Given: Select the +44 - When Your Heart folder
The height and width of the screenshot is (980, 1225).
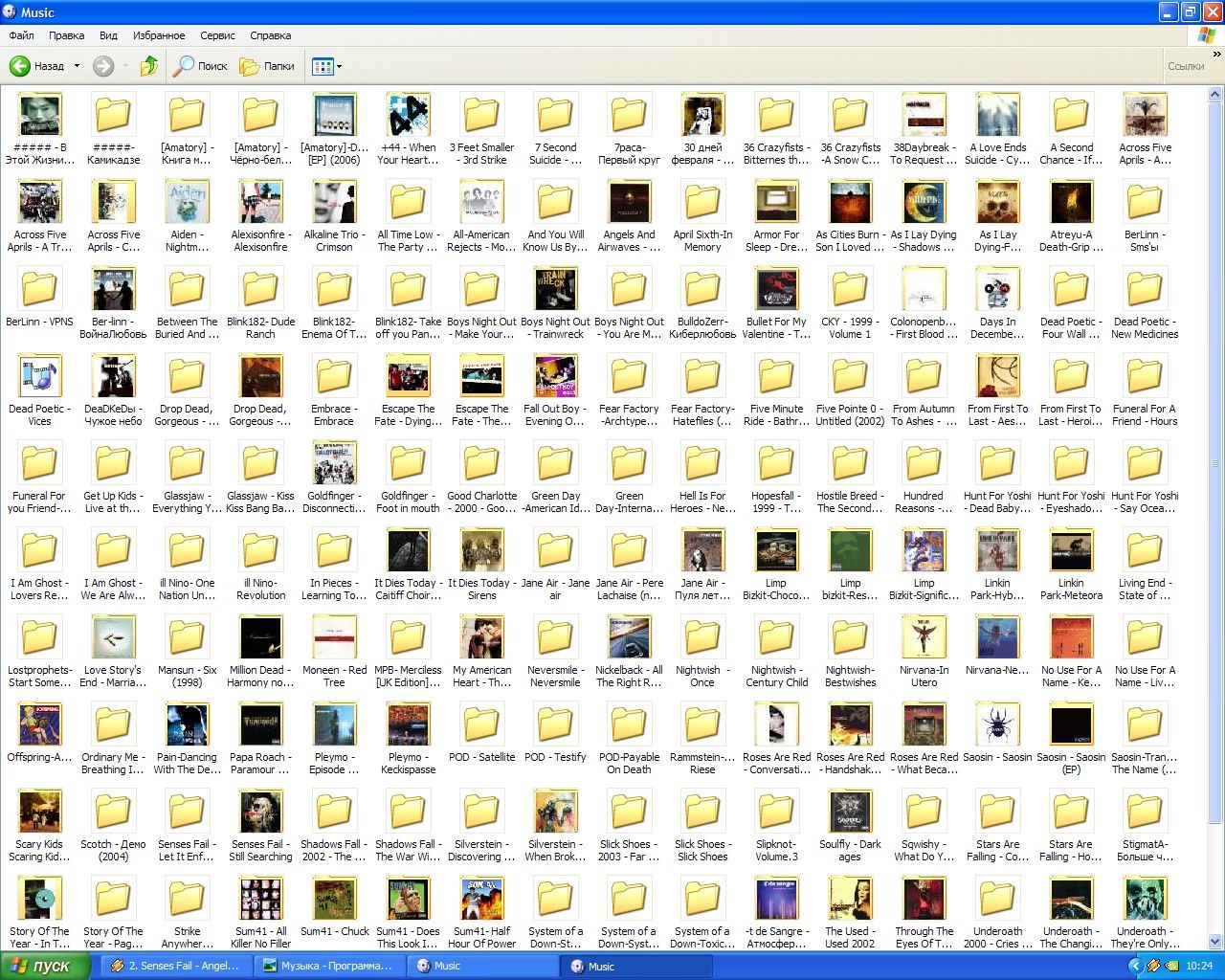Looking at the screenshot, I should pyautogui.click(x=408, y=129).
